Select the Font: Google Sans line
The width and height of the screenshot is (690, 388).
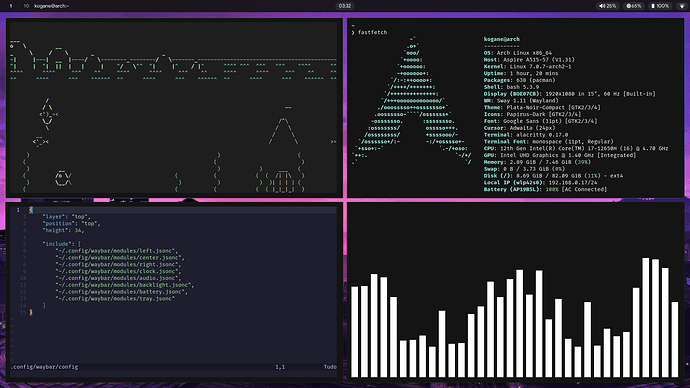click(540, 121)
